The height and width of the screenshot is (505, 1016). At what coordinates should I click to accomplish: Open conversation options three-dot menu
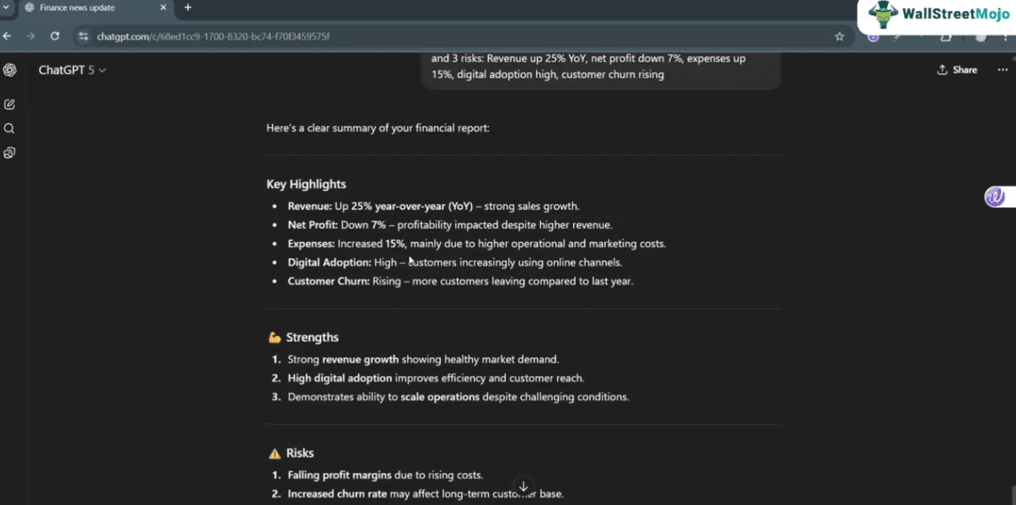[x=1002, y=70]
